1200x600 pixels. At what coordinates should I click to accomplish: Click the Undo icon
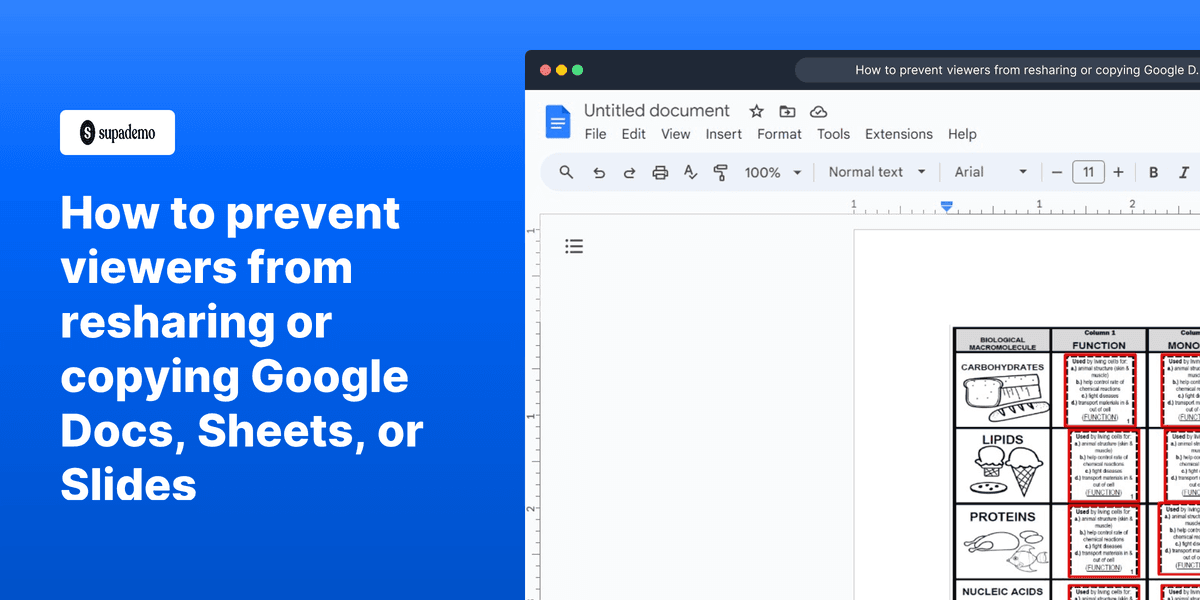[x=599, y=171]
